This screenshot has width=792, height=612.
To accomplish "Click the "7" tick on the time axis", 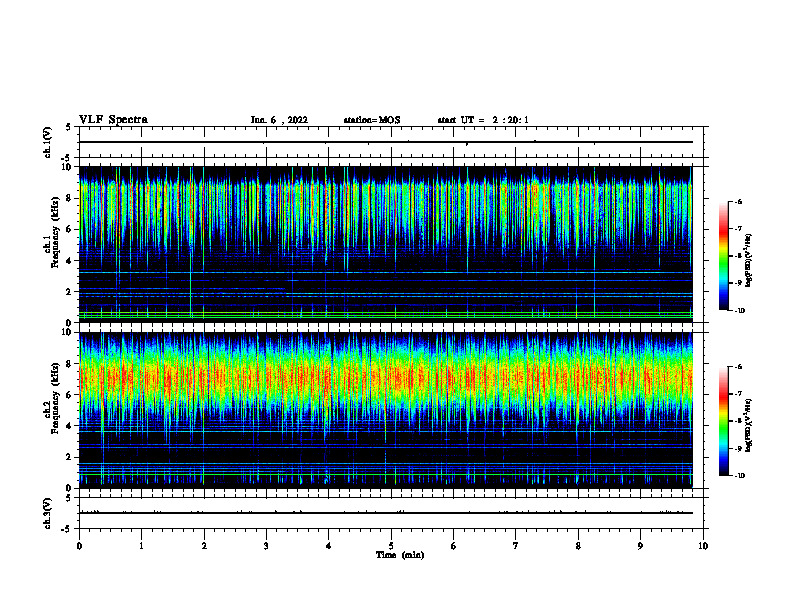I will 516,546.
